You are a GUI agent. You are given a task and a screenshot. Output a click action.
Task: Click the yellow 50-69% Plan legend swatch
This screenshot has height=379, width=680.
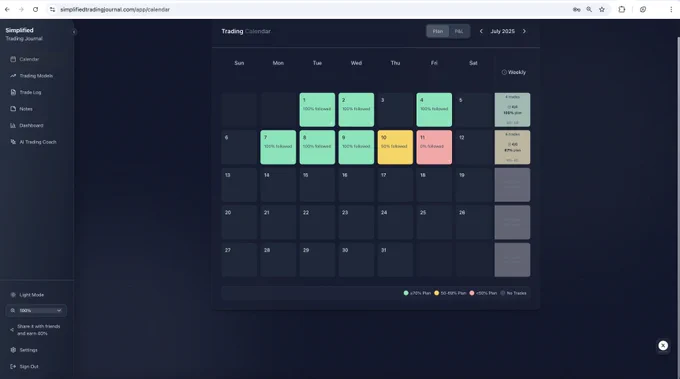[x=437, y=293]
